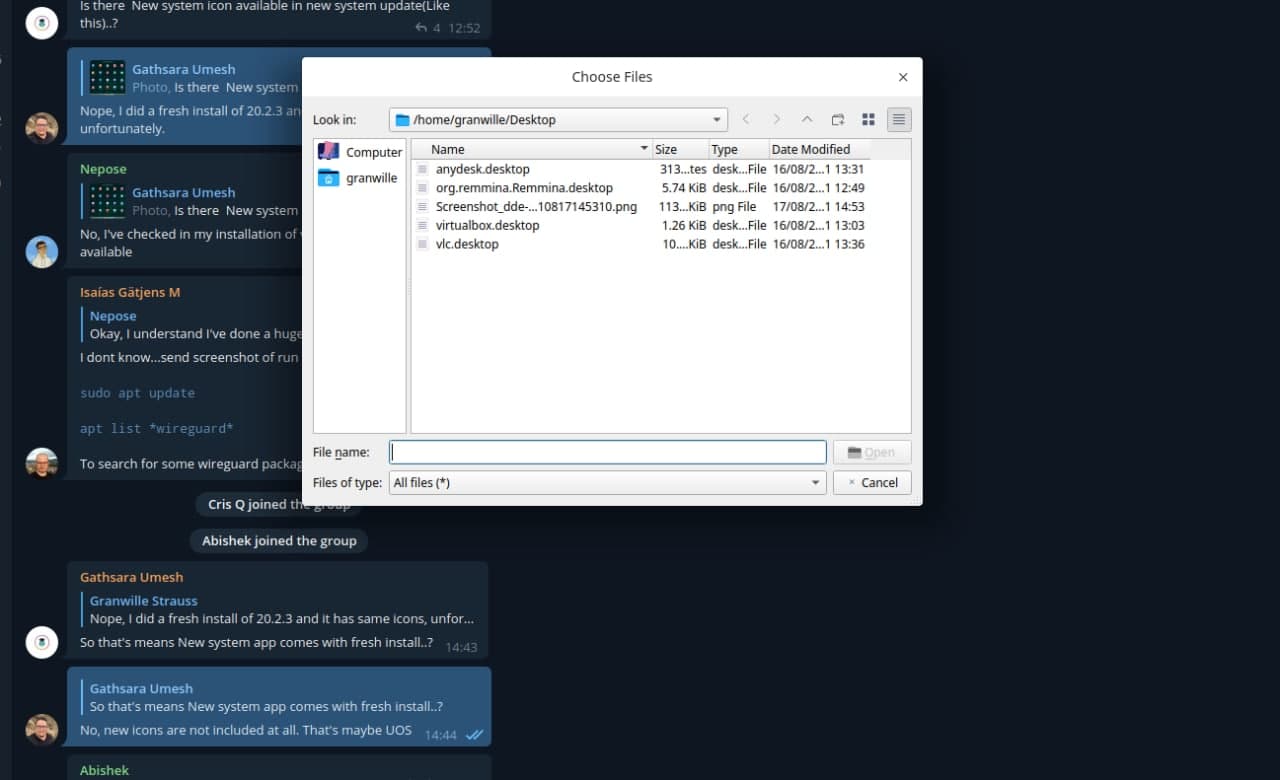Select the virtualbox.desktop file
1280x780 pixels.
[x=487, y=226]
